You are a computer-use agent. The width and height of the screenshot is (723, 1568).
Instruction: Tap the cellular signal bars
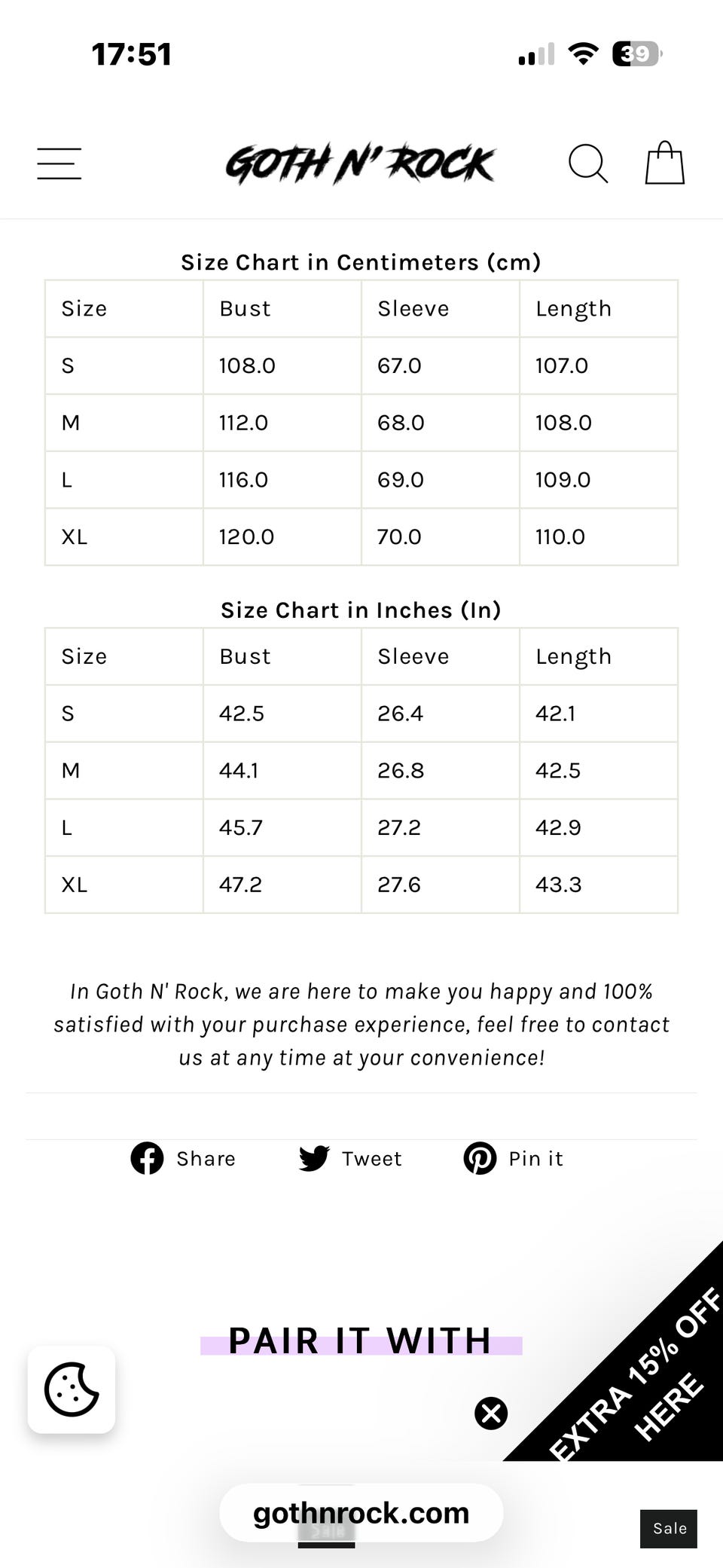pos(536,54)
